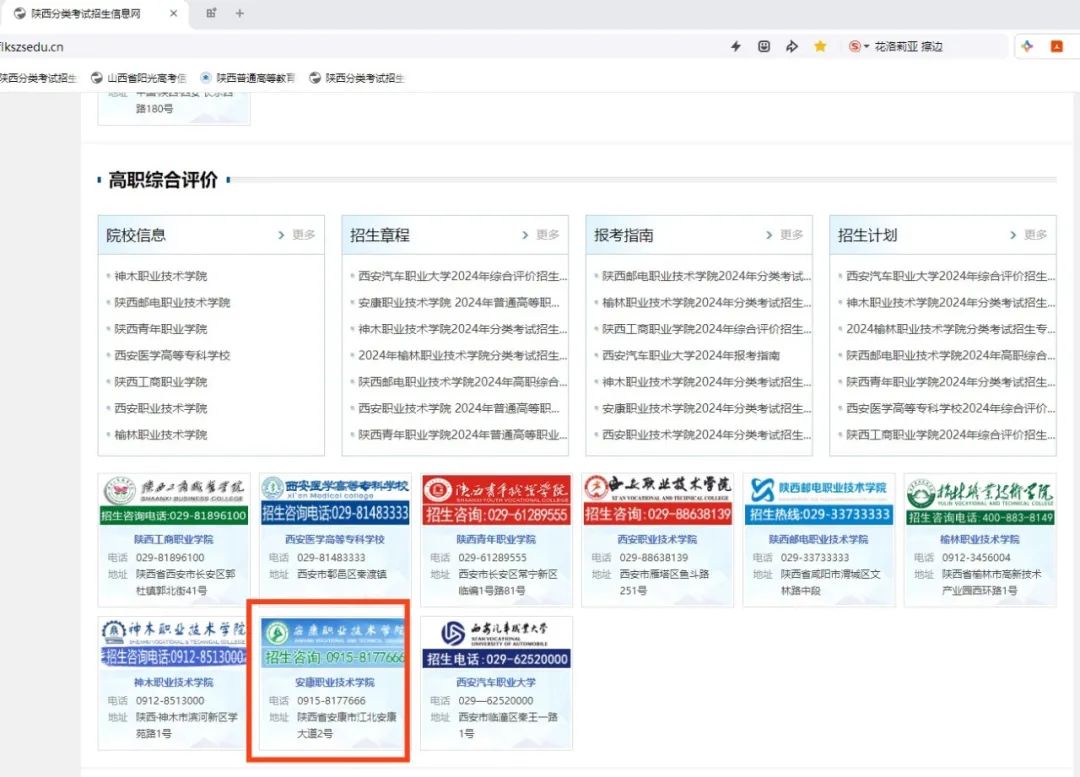The image size is (1080, 777).
Task: Open 西安汽车职业大学2024年报考指南 link
Action: coord(691,355)
